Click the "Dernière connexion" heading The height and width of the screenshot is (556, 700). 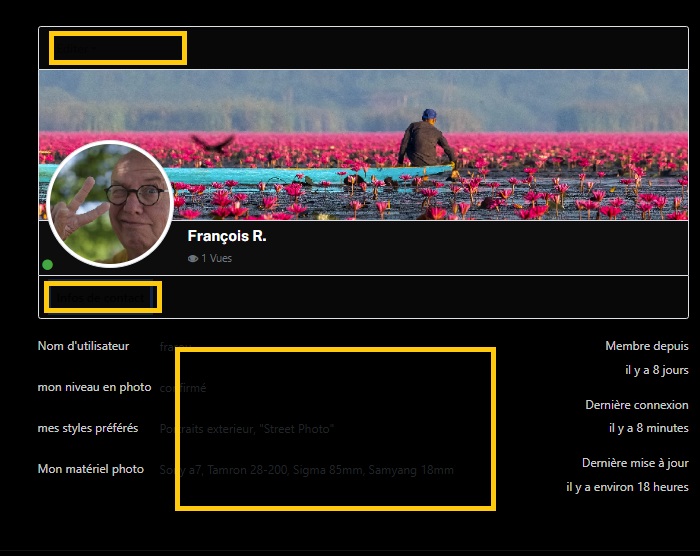click(636, 405)
